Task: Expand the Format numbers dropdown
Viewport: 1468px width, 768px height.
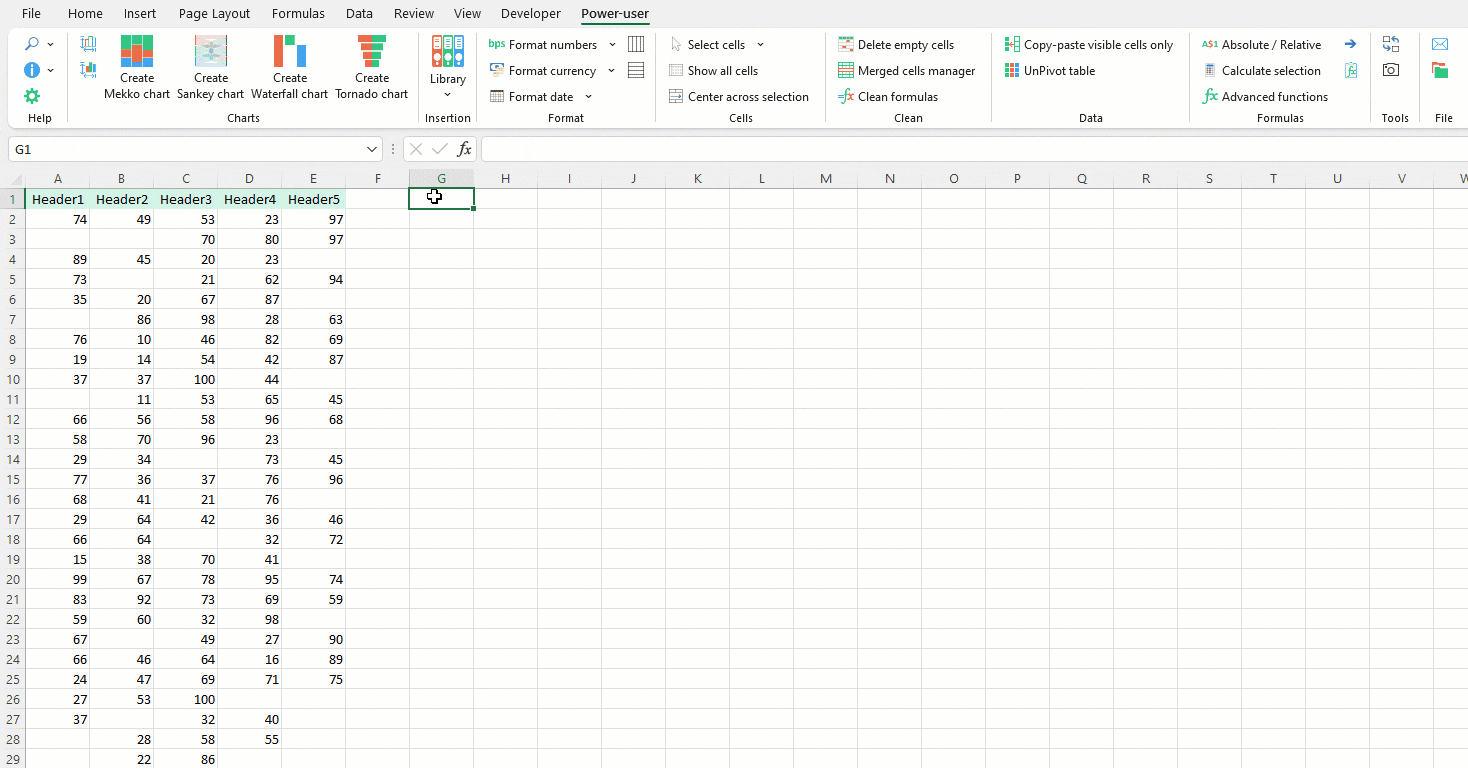Action: point(611,44)
